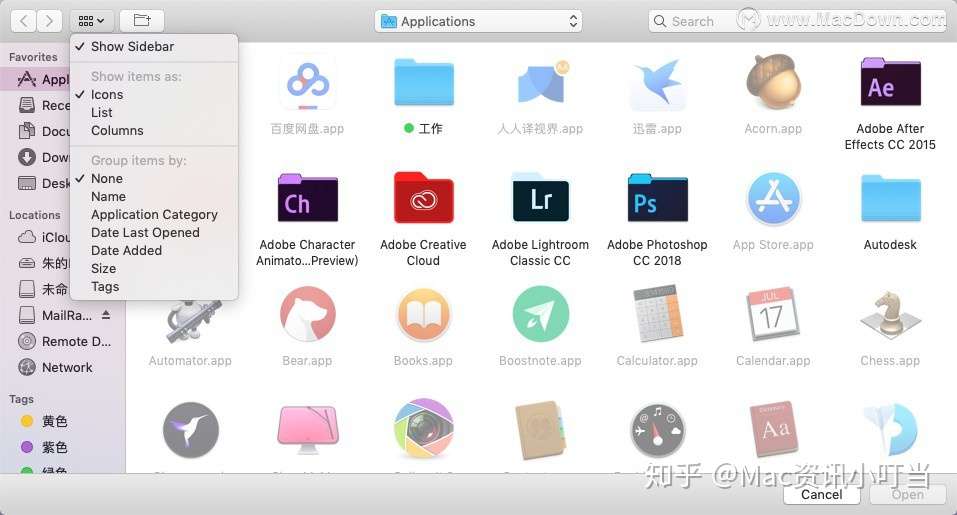957x515 pixels.
Task: Select the Calculator.app icon
Action: [x=657, y=314]
